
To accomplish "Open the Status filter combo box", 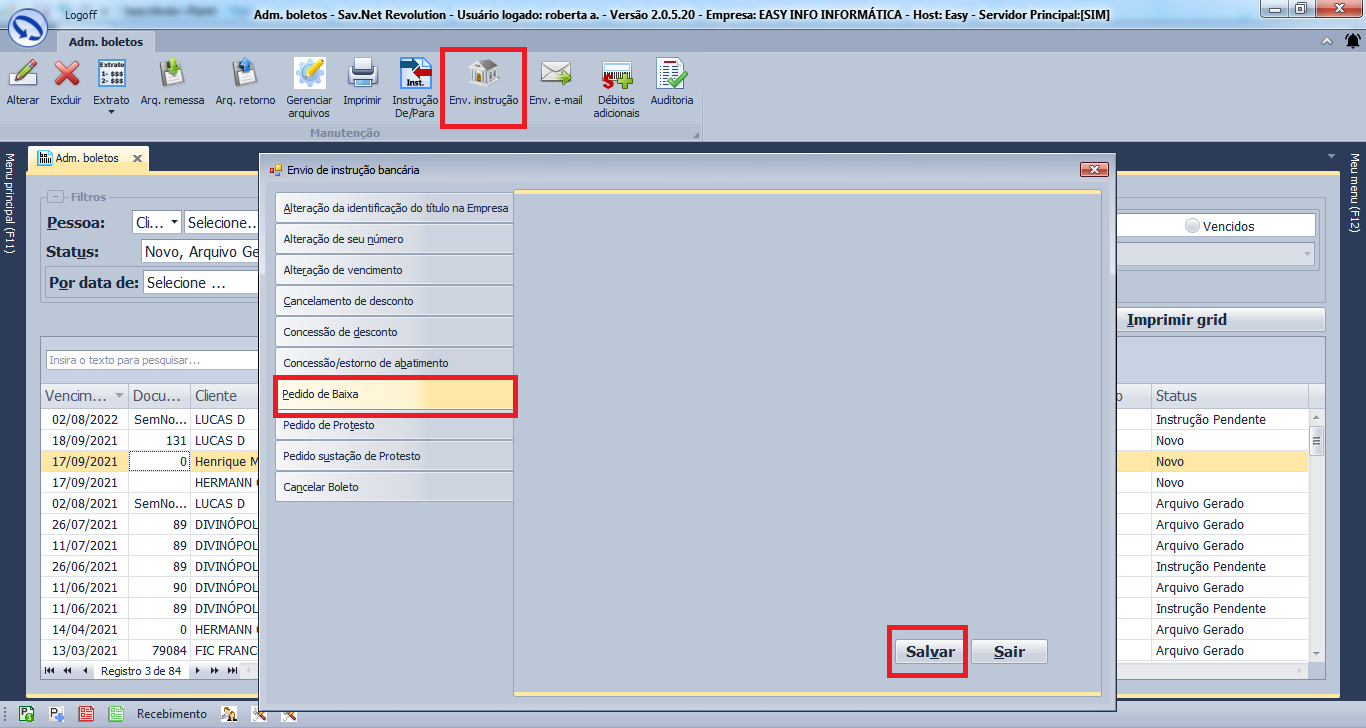I will tap(200, 251).
